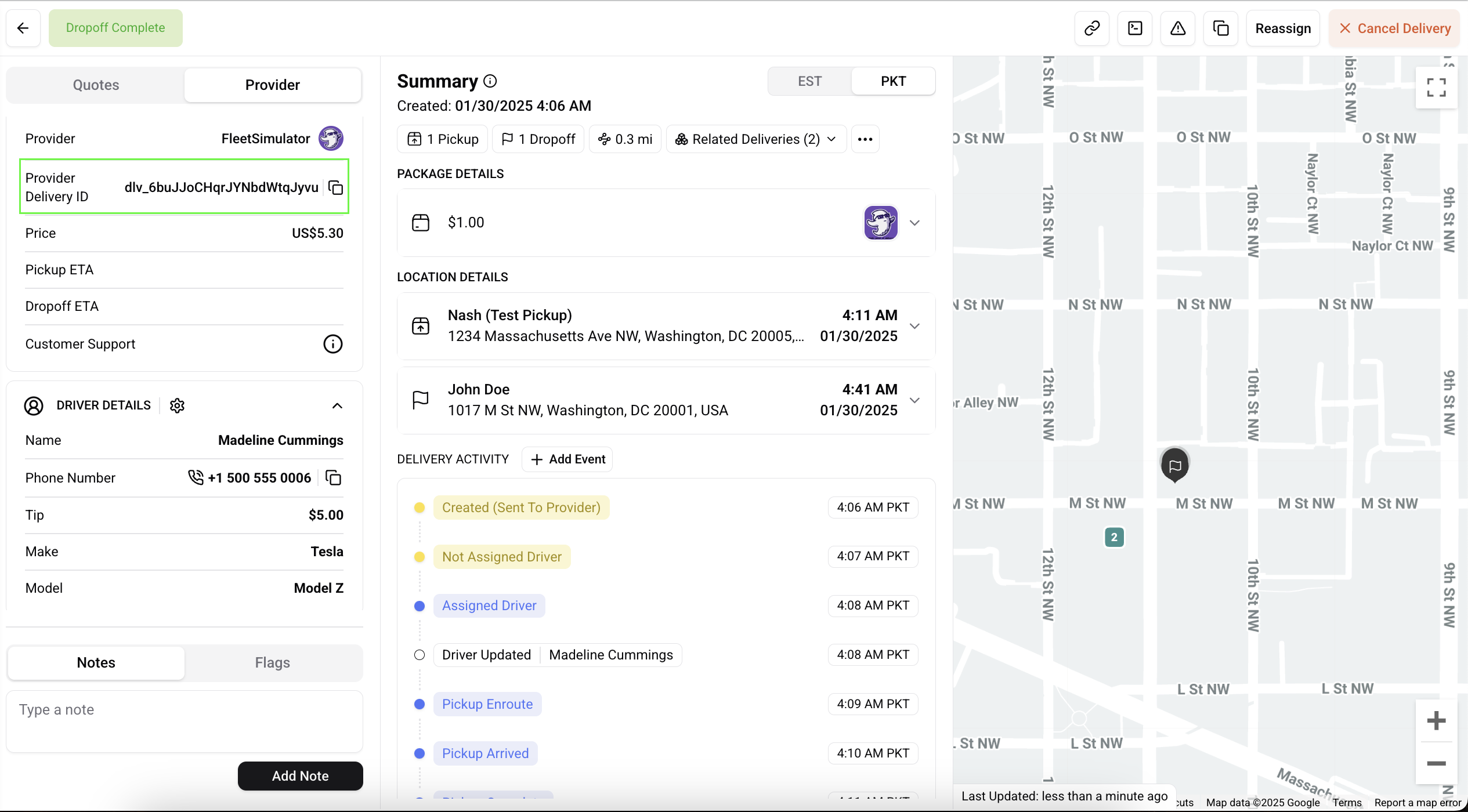The image size is (1468, 812).
Task: Select the PKT timezone toggle
Action: (x=893, y=81)
